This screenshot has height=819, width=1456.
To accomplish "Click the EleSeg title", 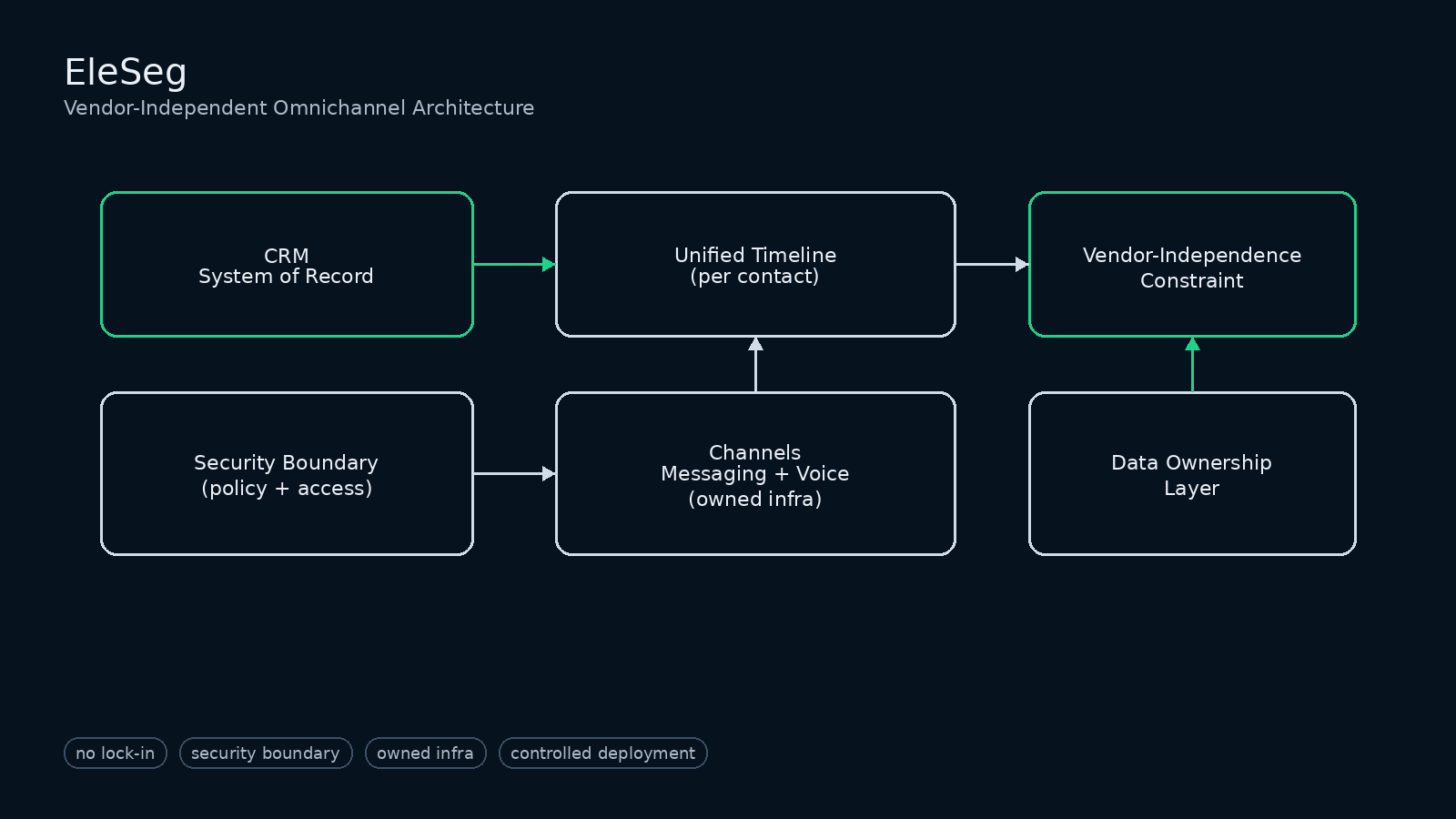I will (x=126, y=72).
